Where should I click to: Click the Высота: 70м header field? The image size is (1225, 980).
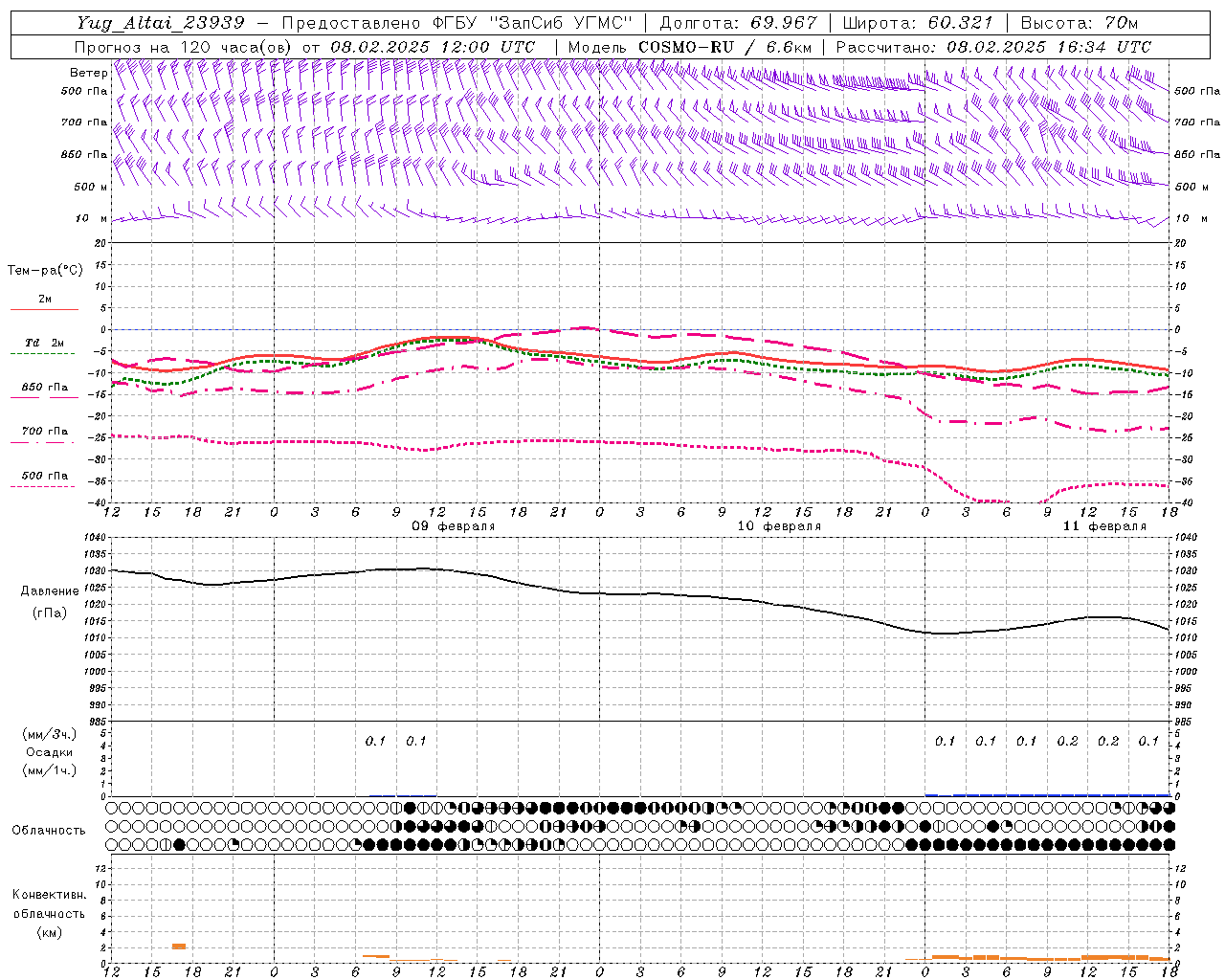pyautogui.click(x=1080, y=23)
